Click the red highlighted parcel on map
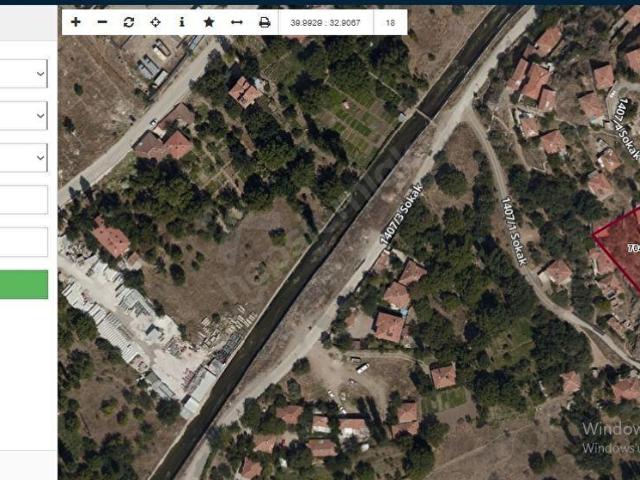Viewport: 640px width, 480px height. 620,248
